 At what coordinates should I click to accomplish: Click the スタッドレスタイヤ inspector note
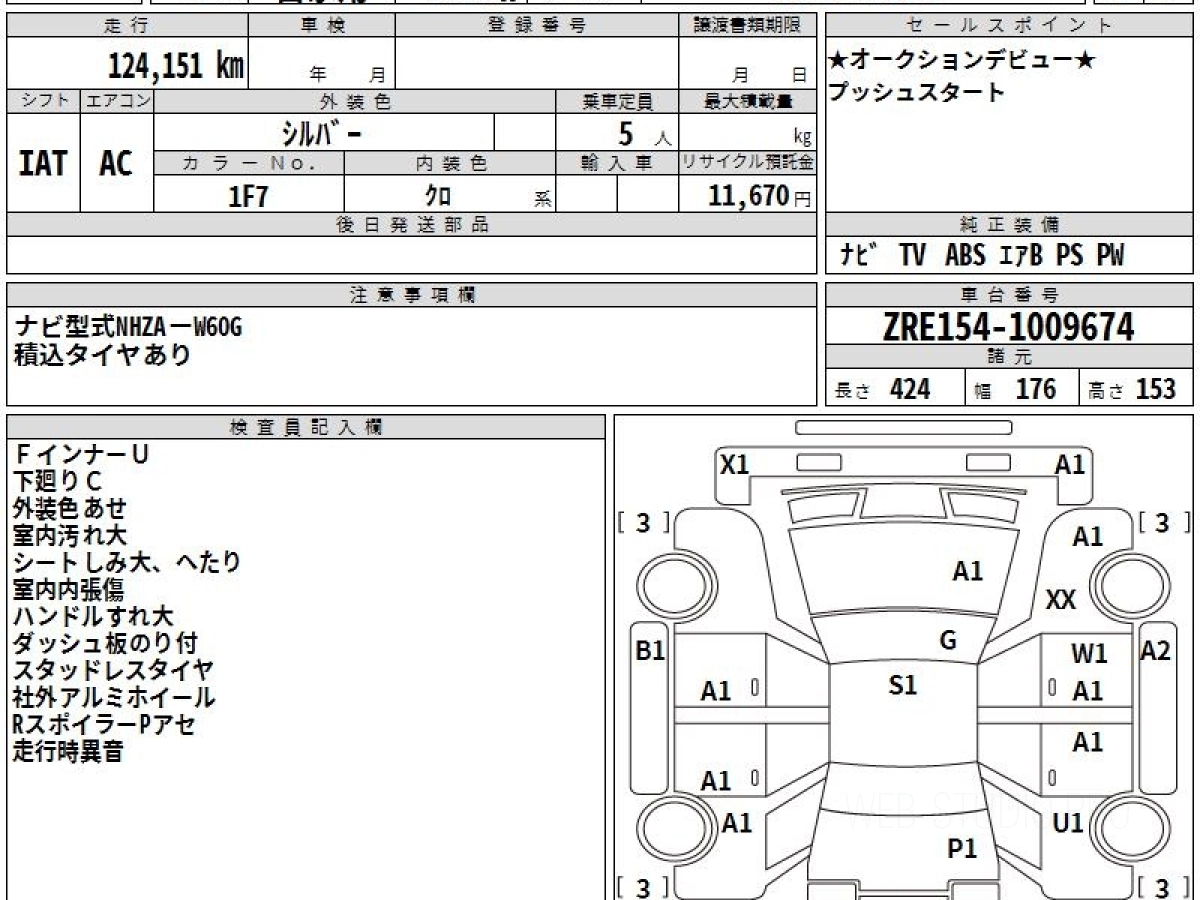114,671
